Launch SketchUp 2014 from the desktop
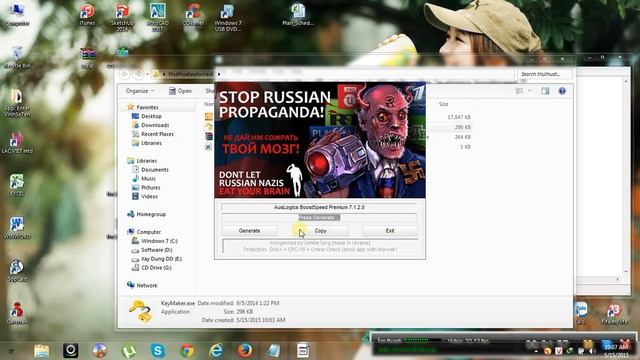640x360 pixels. coord(122,17)
